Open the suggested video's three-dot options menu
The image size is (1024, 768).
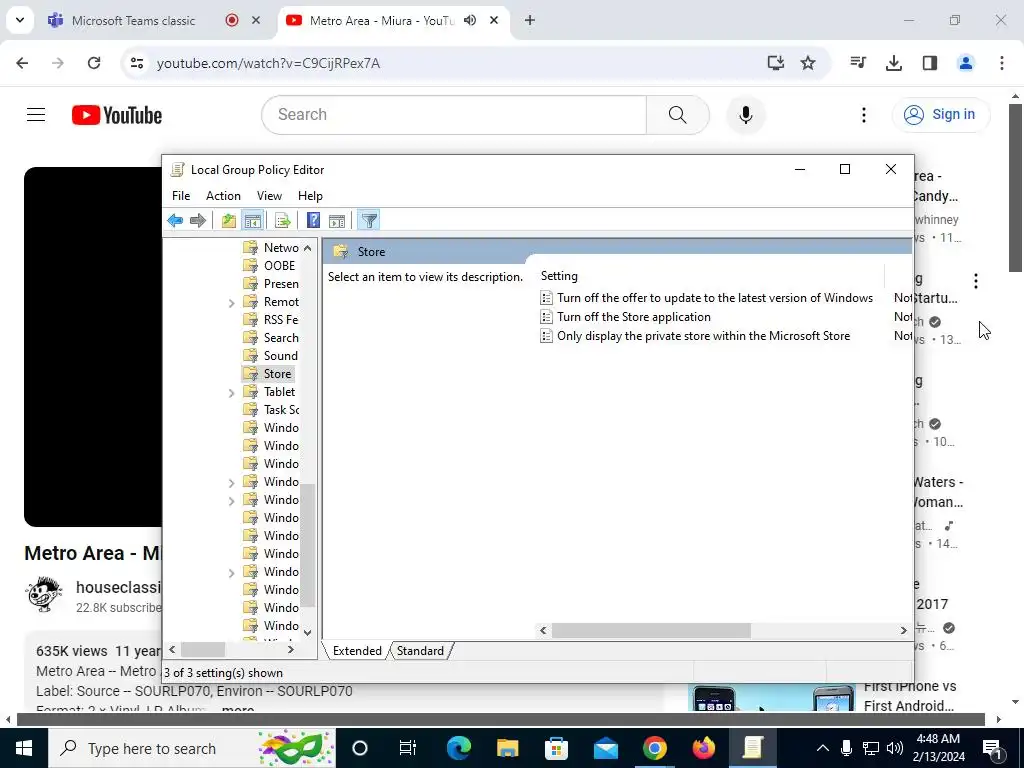pyautogui.click(x=976, y=281)
